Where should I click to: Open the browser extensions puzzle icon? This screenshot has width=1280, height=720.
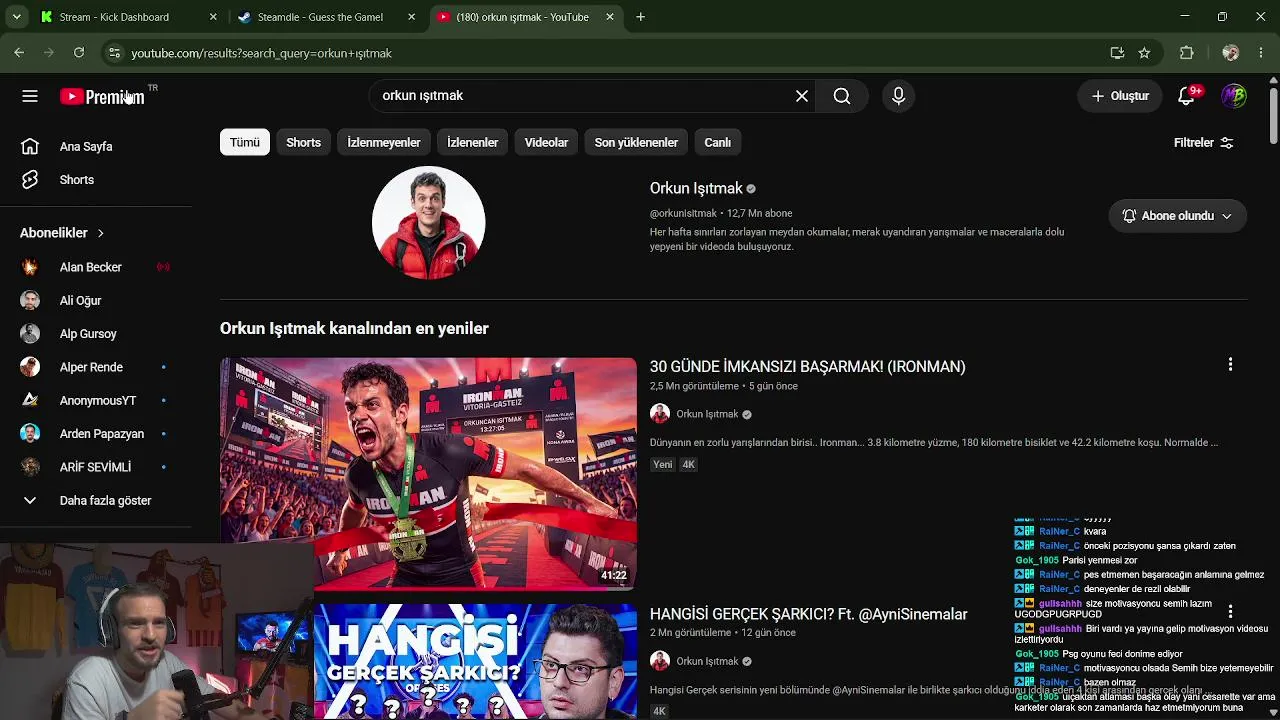pyautogui.click(x=1187, y=53)
